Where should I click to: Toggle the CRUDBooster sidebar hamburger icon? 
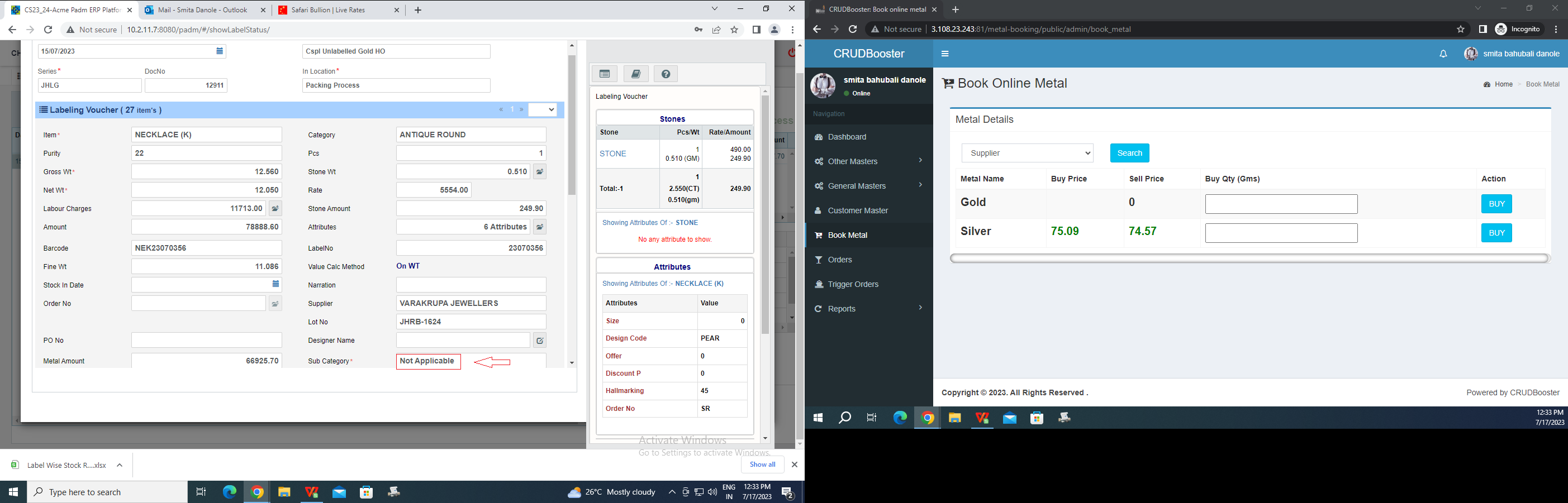click(945, 54)
